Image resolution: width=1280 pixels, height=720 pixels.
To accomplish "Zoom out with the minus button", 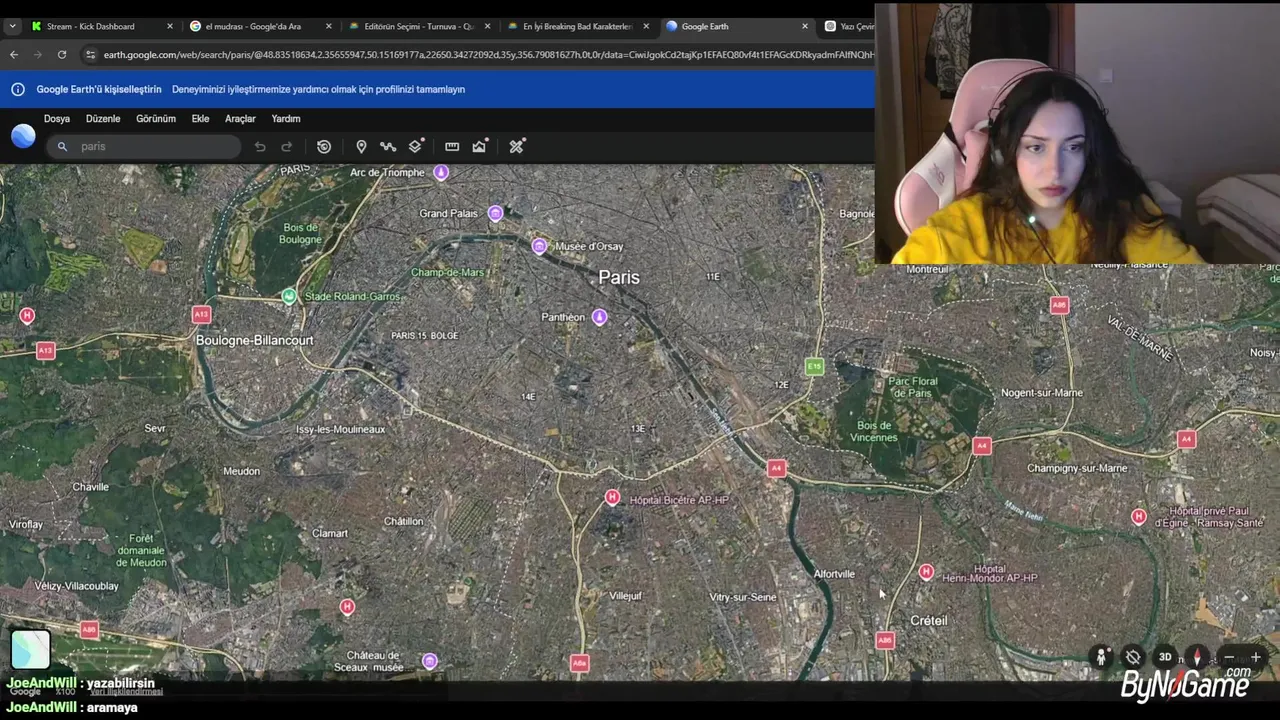I will pyautogui.click(x=1229, y=657).
